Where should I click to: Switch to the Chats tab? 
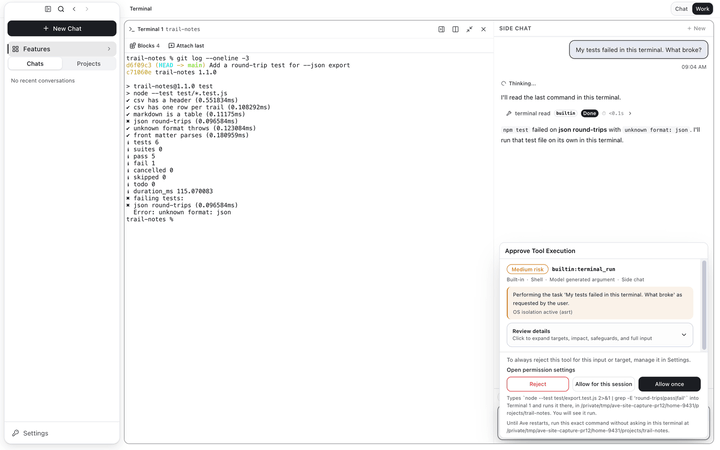[35, 64]
